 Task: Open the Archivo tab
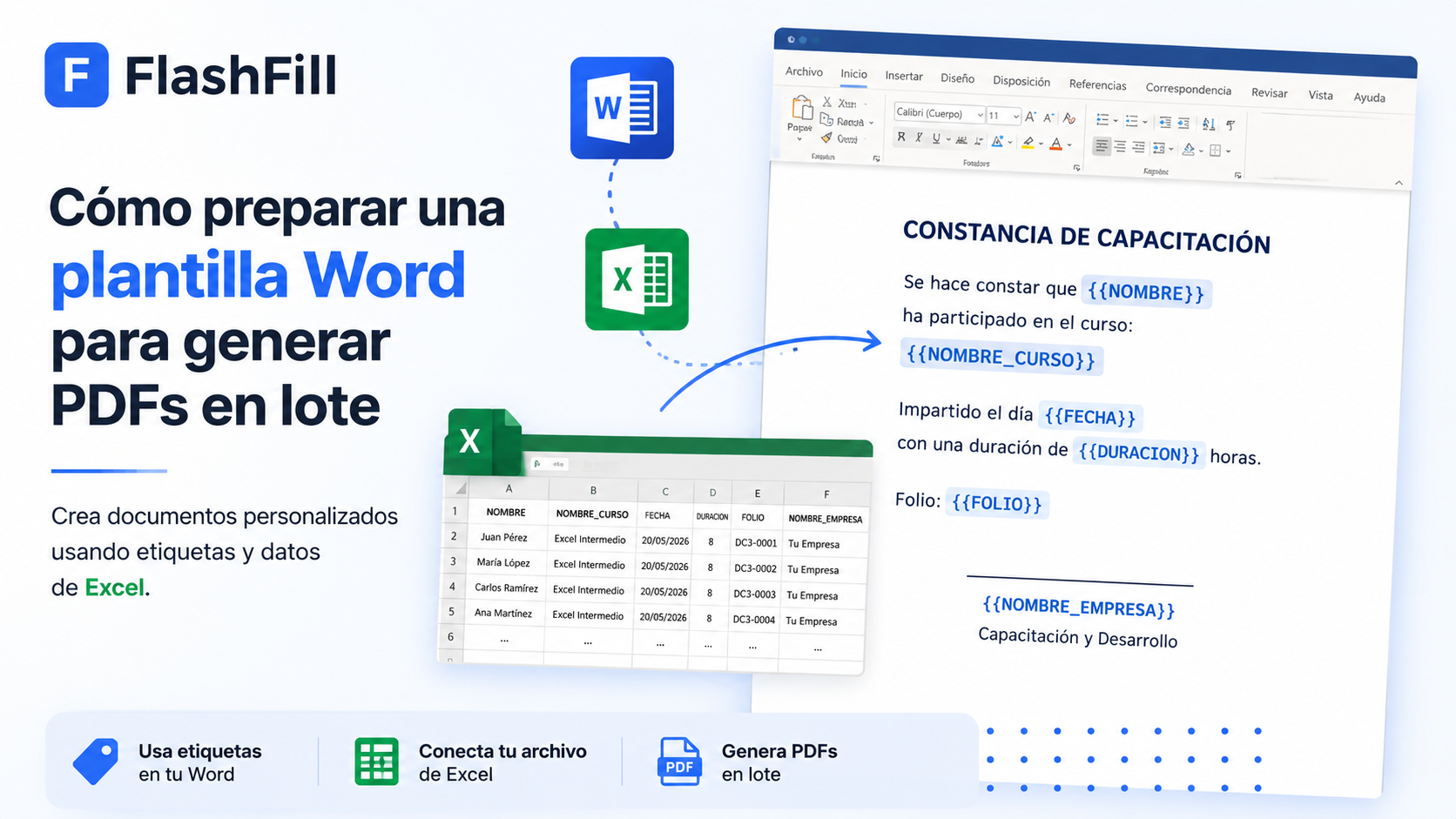[x=804, y=71]
